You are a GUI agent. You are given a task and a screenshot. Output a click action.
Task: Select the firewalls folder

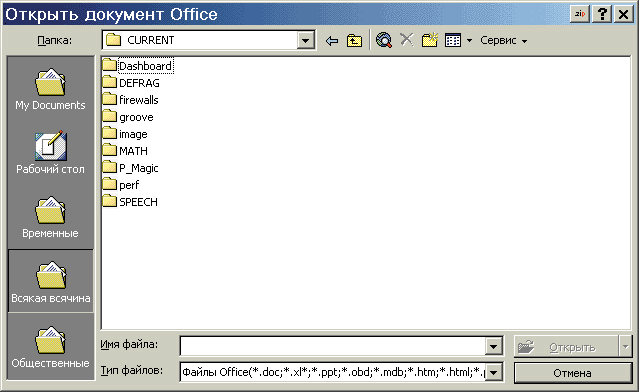point(130,100)
